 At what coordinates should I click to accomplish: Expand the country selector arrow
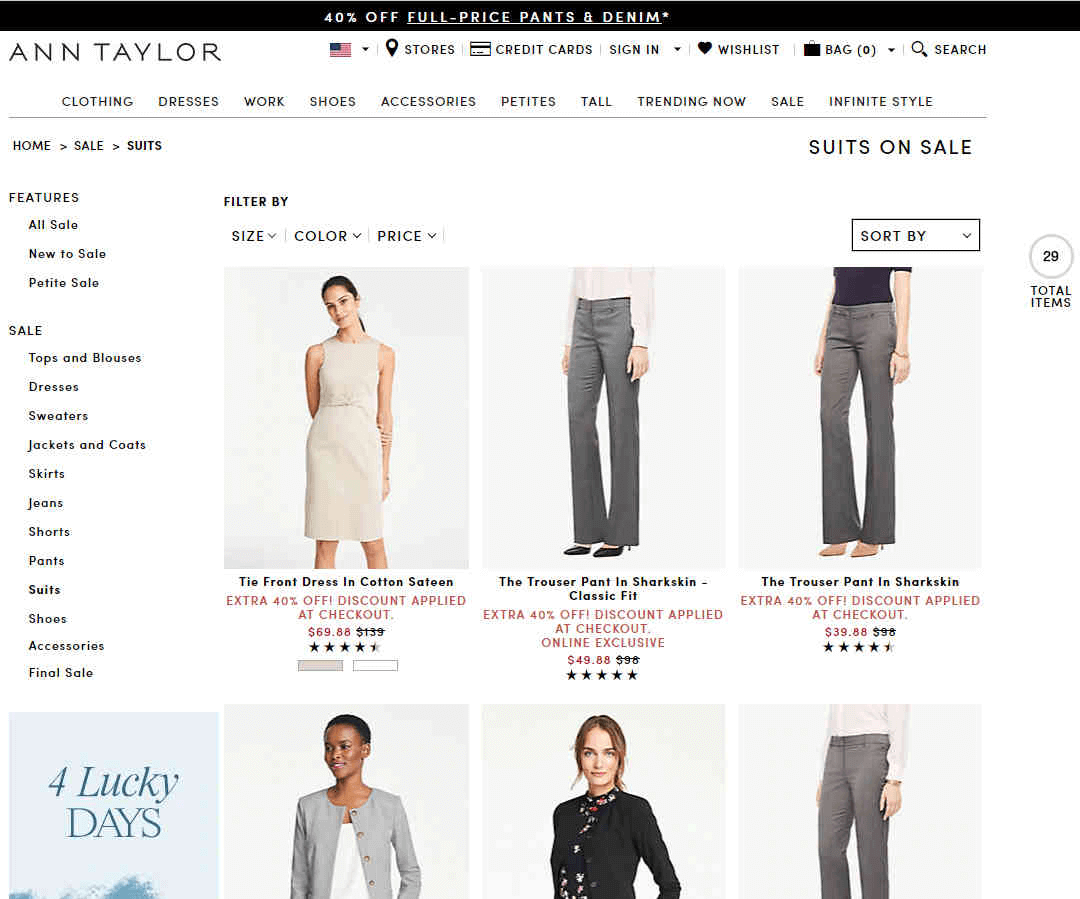pos(366,50)
